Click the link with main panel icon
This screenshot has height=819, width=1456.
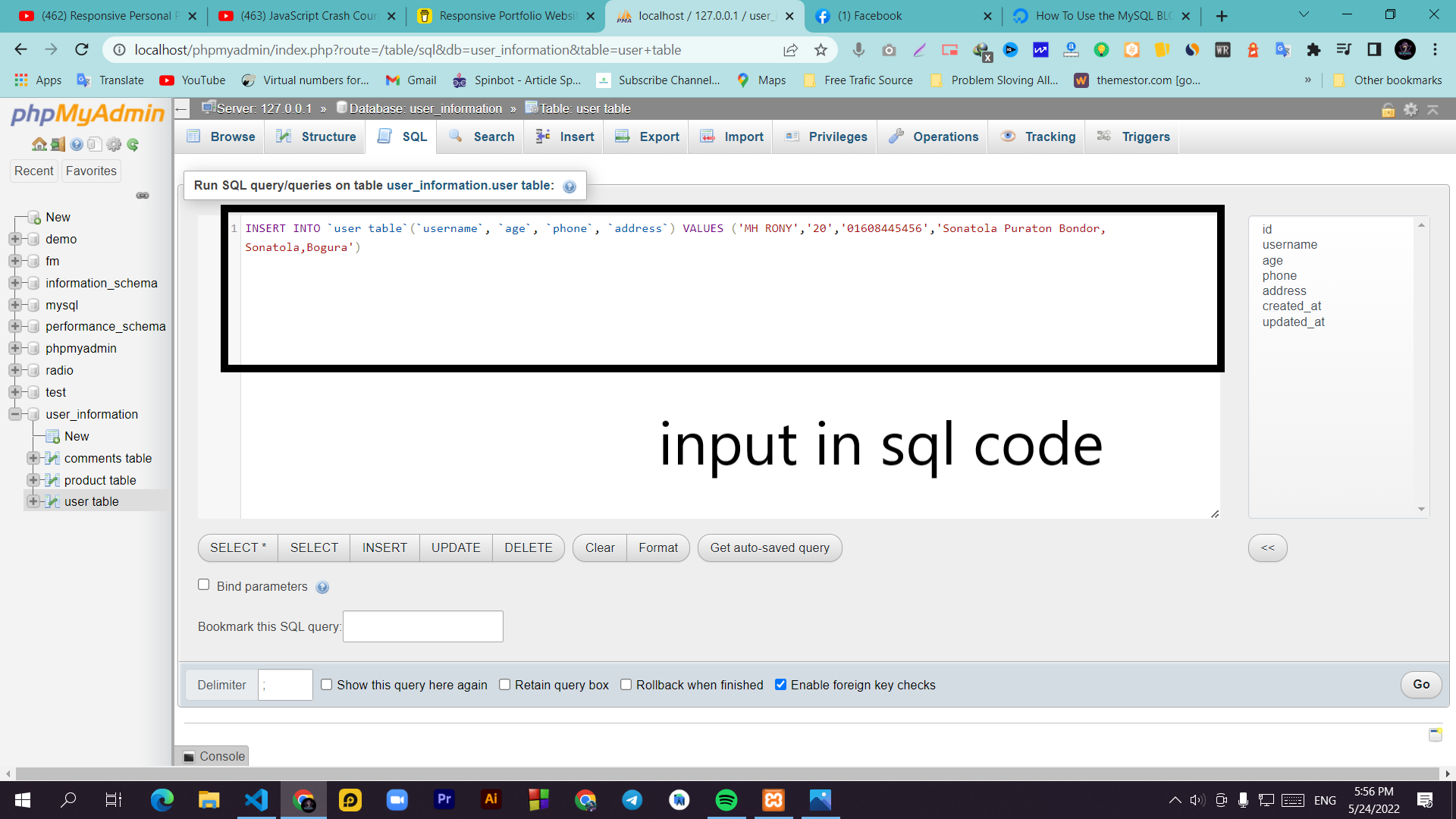tap(143, 196)
